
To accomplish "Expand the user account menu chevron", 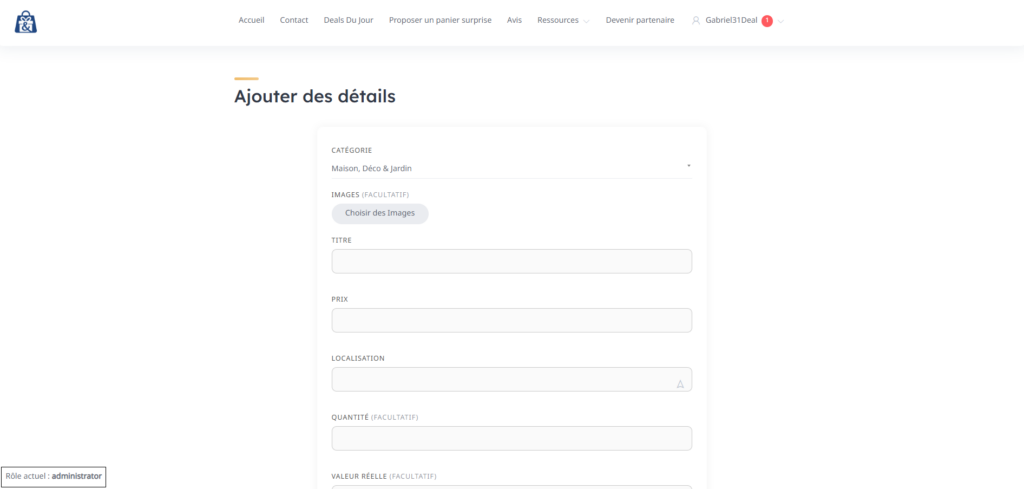I will [781, 21].
